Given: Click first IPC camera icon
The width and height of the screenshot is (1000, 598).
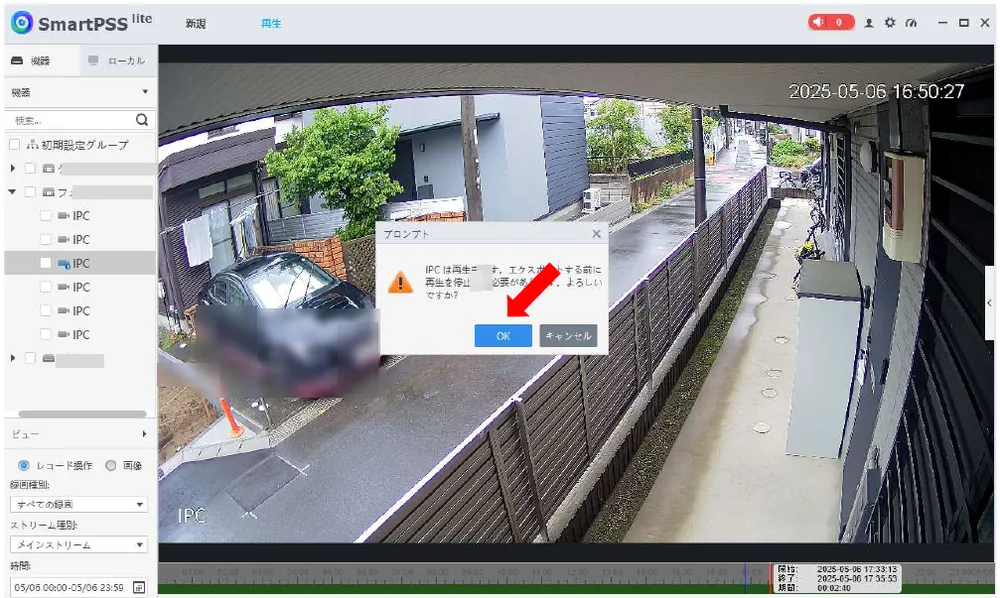Looking at the screenshot, I should [x=64, y=215].
